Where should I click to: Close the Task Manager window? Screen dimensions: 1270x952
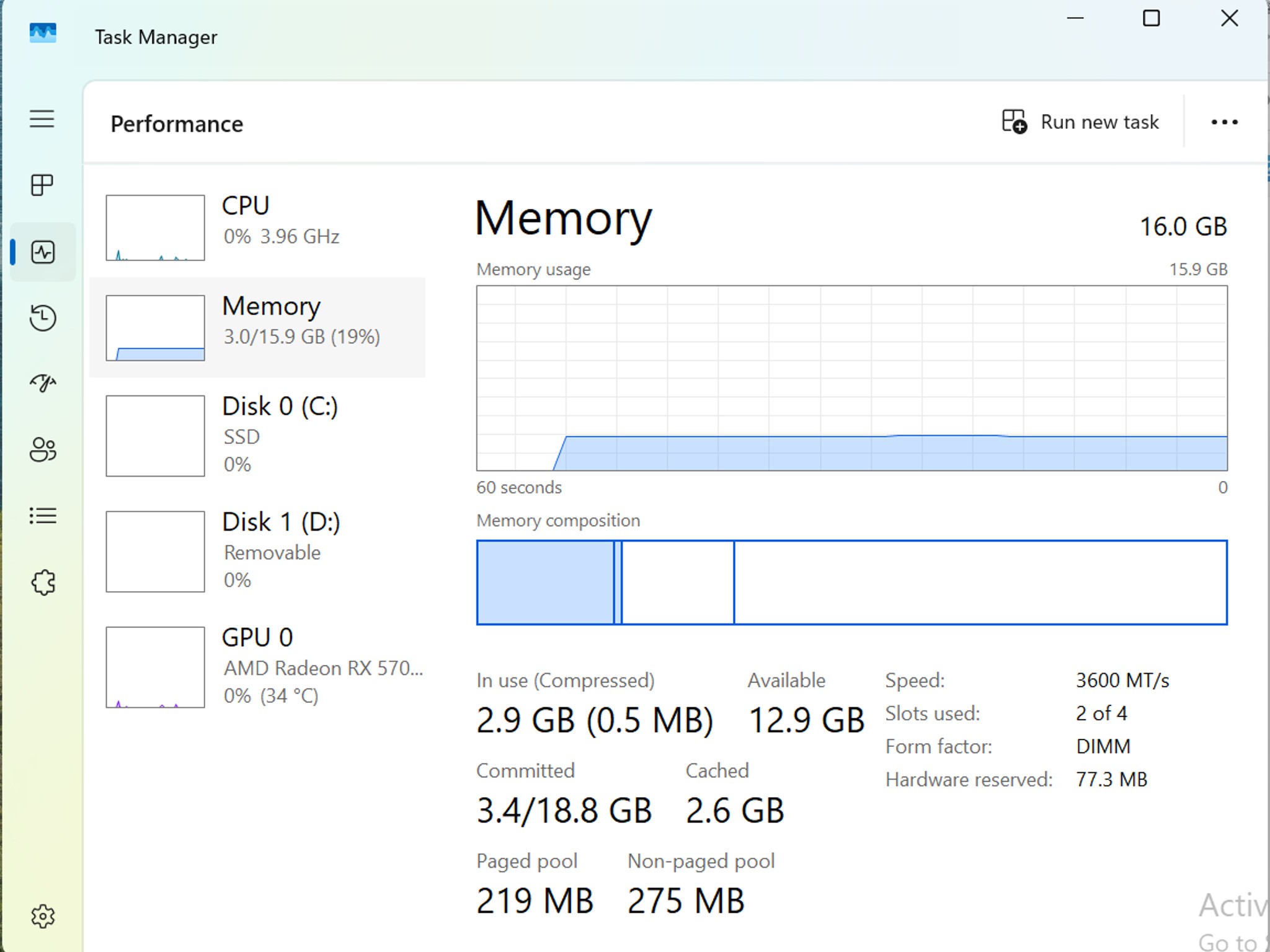pyautogui.click(x=1229, y=19)
